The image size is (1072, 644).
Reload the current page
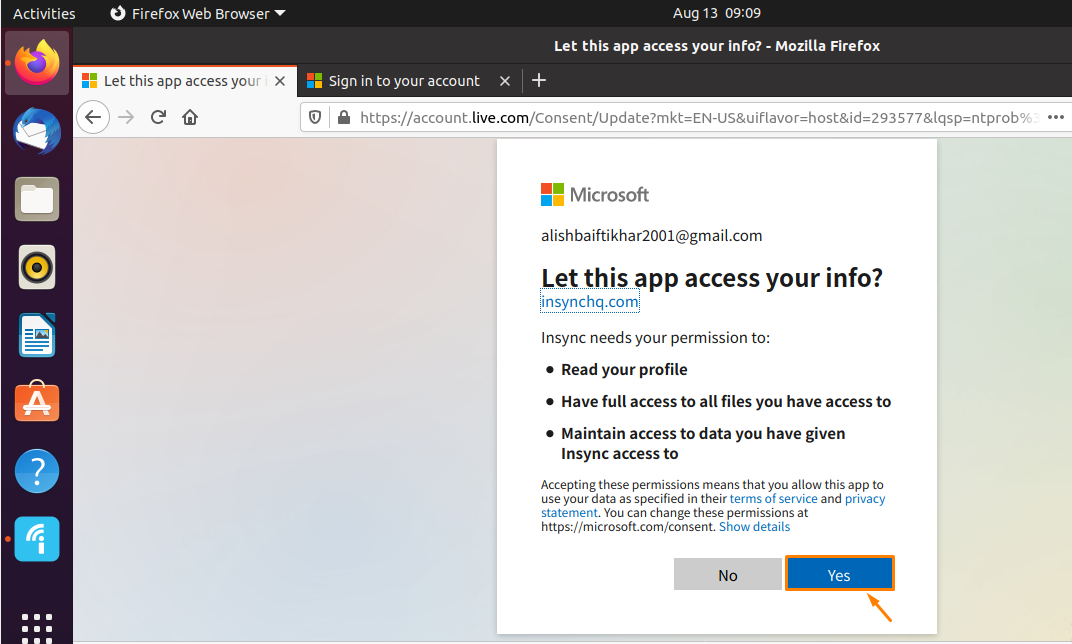point(158,118)
